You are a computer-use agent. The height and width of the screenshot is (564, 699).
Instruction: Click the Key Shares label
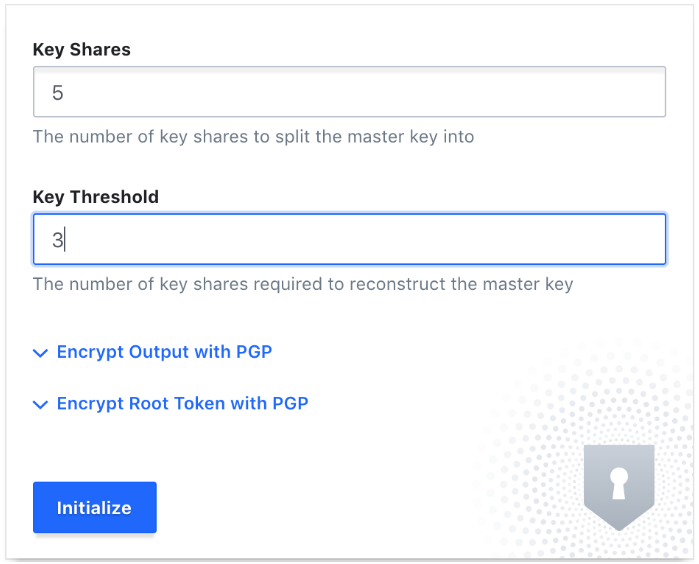coord(82,49)
